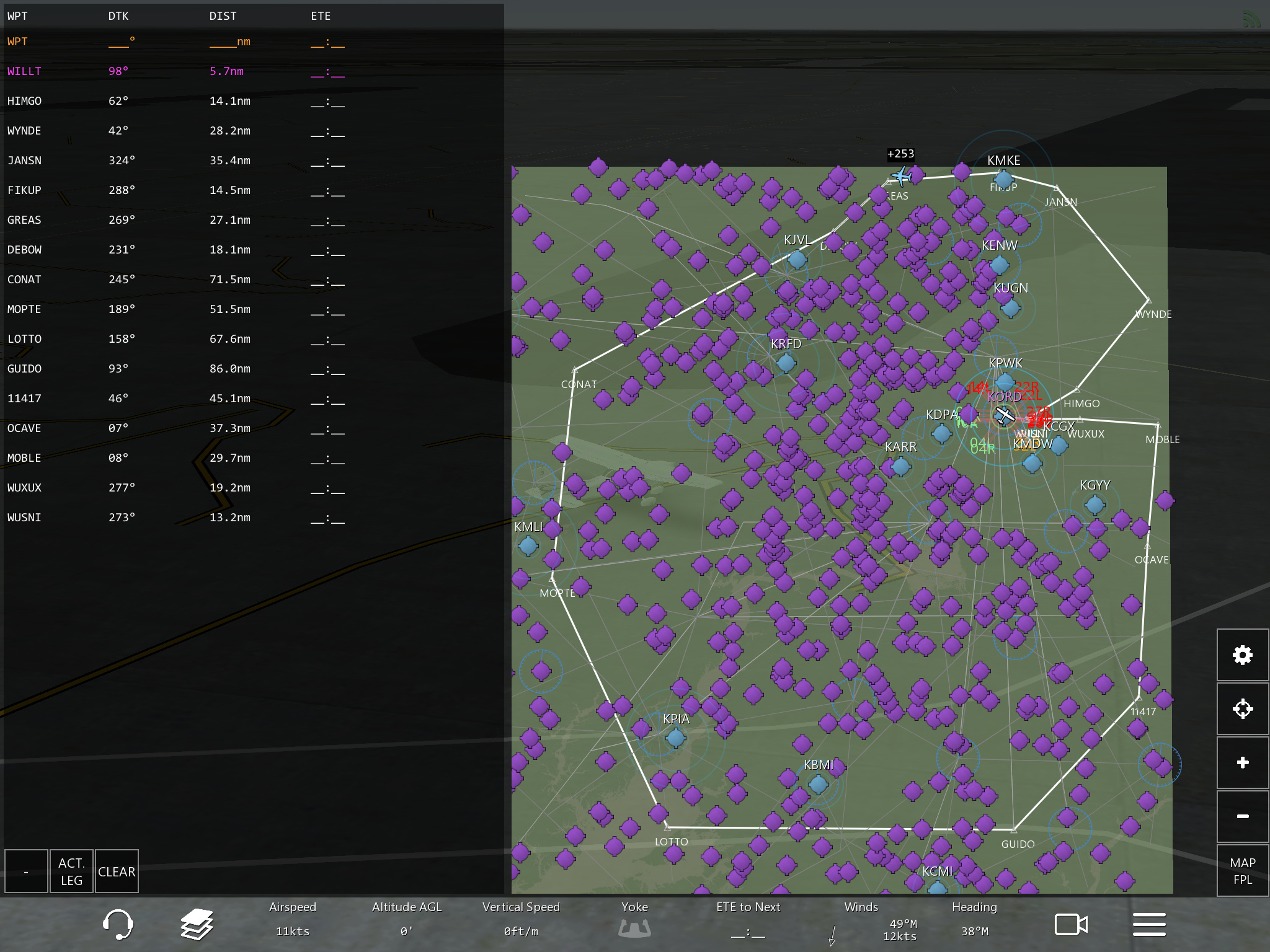The width and height of the screenshot is (1270, 952).
Task: Select HIMGO waypoint in flight plan
Action: pos(25,101)
